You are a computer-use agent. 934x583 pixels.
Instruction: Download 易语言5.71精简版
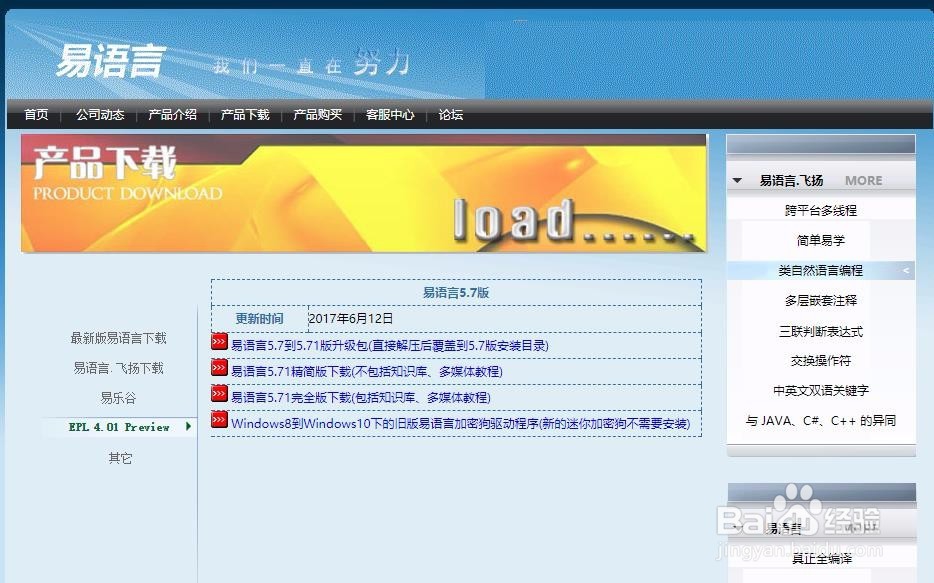(367, 372)
